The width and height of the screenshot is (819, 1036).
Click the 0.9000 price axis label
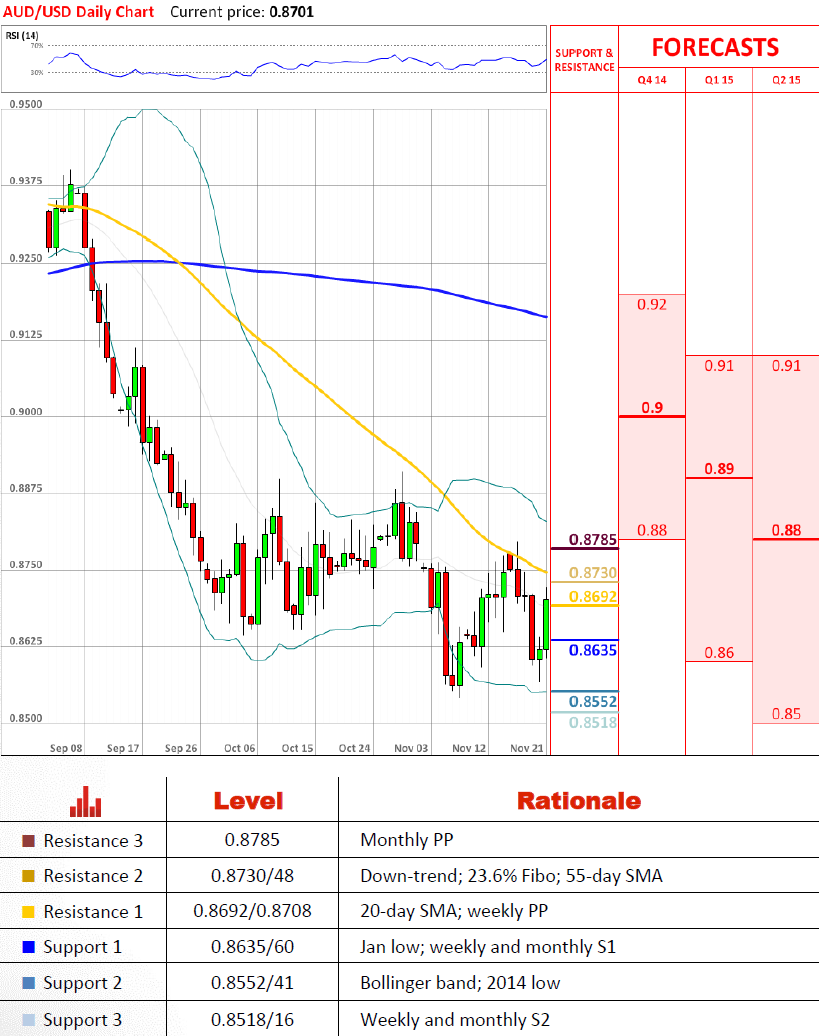click(26, 412)
